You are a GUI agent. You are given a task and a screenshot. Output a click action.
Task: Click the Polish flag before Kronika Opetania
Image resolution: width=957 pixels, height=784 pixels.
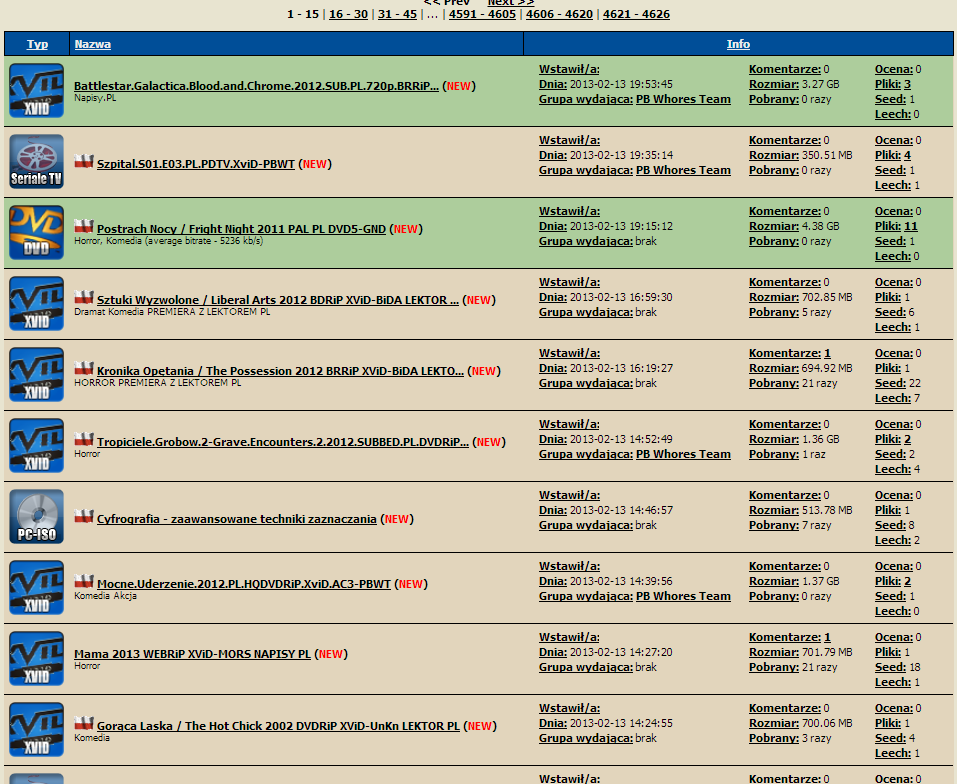tap(84, 369)
